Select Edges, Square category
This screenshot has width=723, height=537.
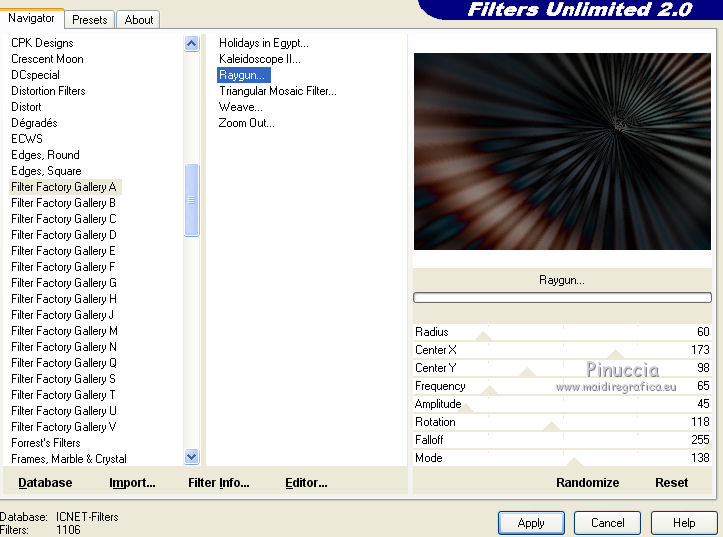click(x=46, y=171)
